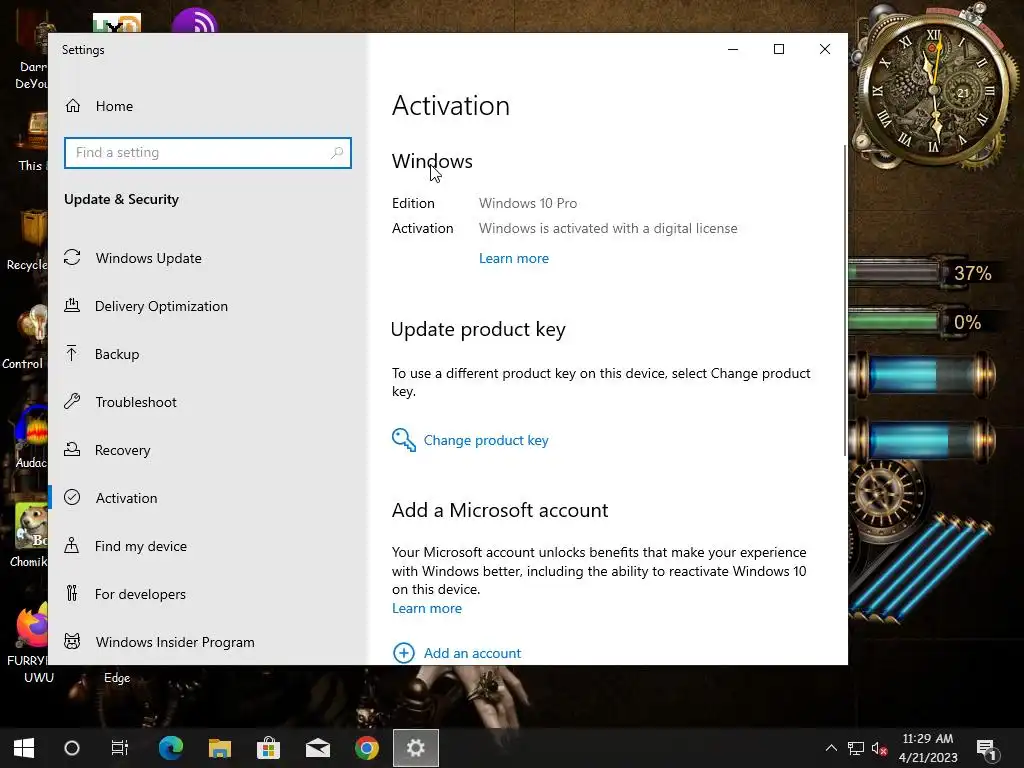Open Troubleshoot settings
The height and width of the screenshot is (768, 1024).
click(x=136, y=402)
